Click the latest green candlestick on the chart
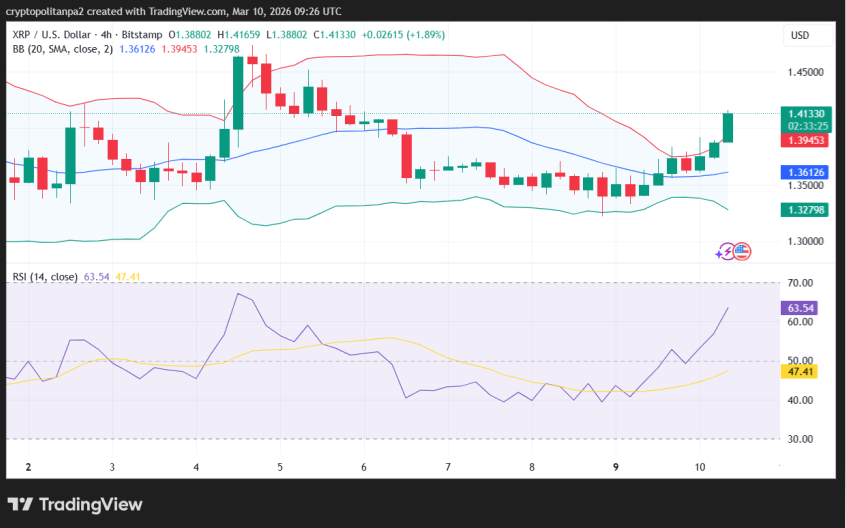This screenshot has width=846, height=528. (x=728, y=127)
